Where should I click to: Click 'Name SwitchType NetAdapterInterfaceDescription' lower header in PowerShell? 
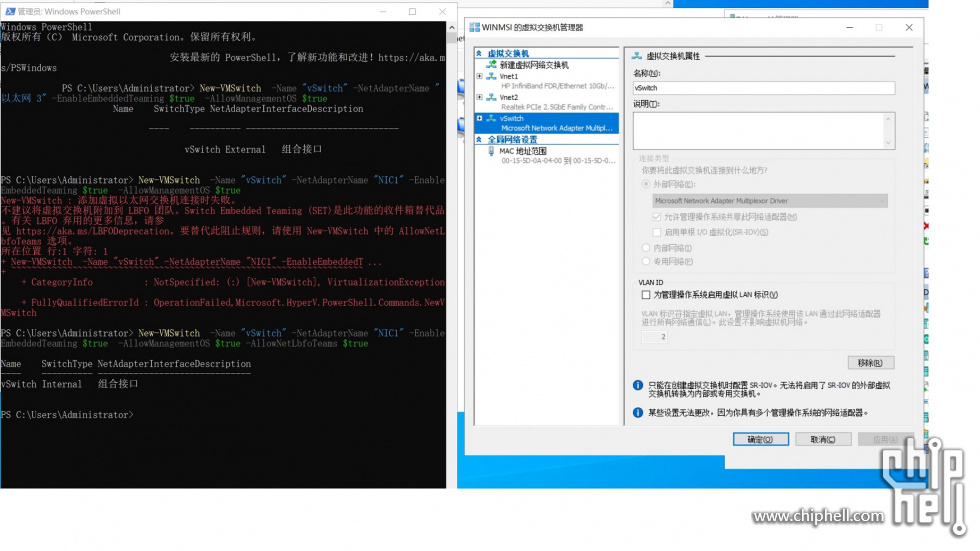(x=126, y=364)
